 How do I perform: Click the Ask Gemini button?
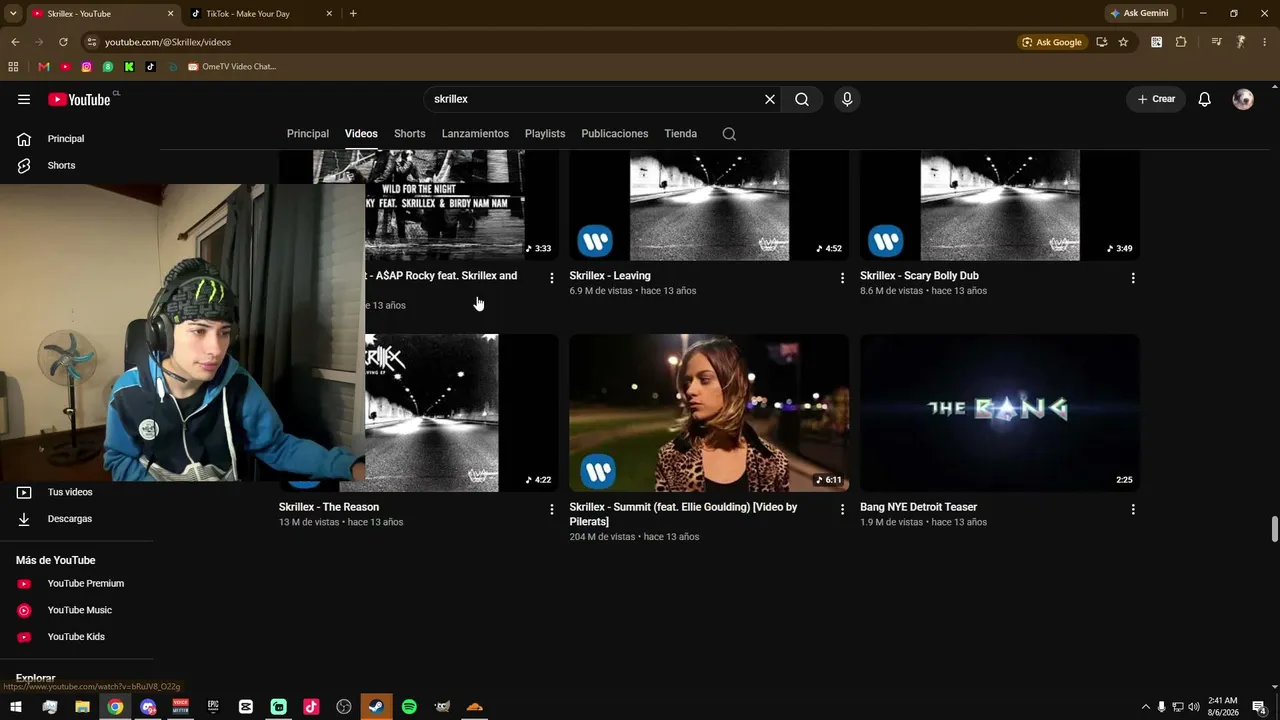1139,14
